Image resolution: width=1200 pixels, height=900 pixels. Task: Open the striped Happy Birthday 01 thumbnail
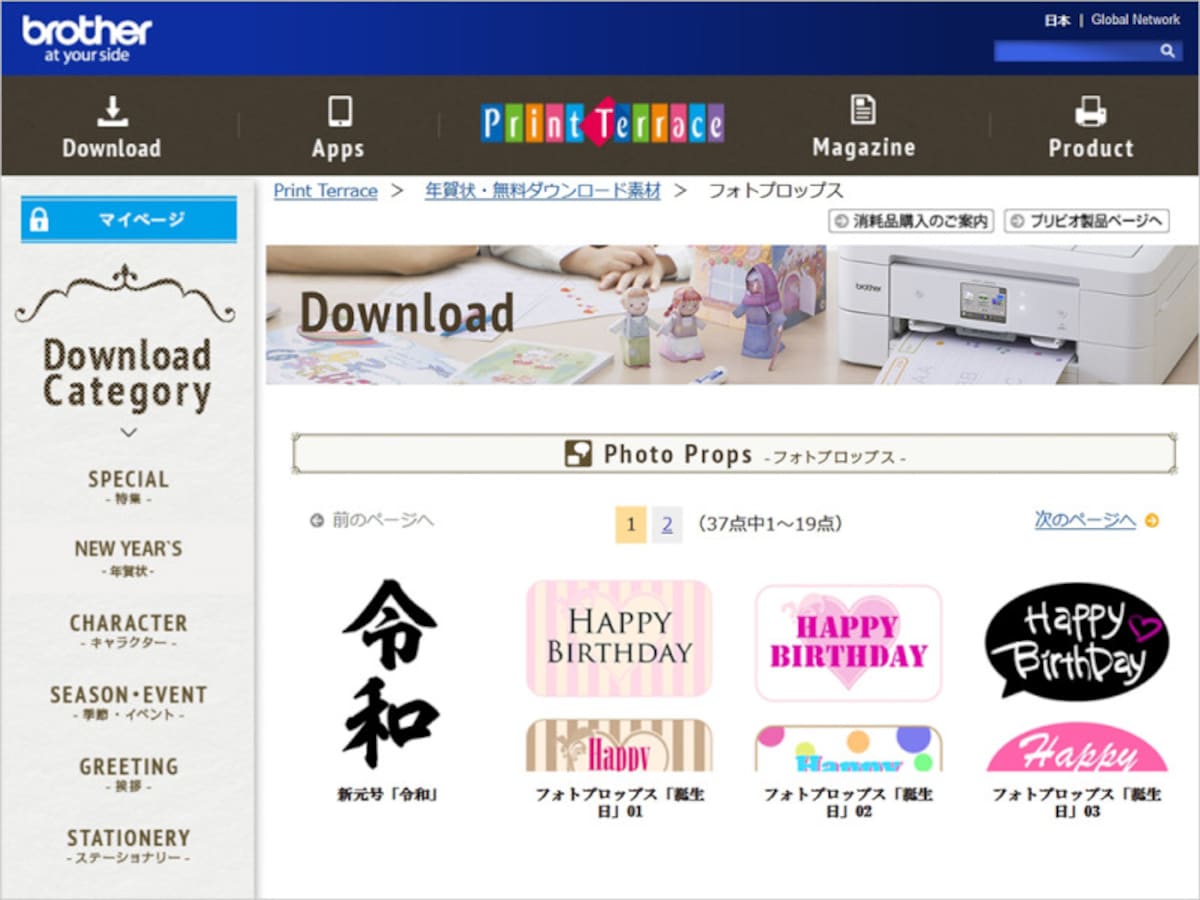click(619, 675)
